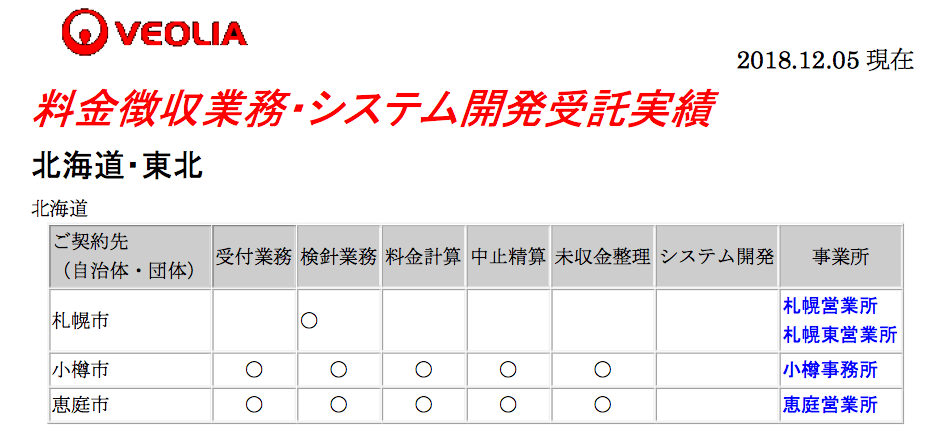
Task: Click the 北海道・東北 section heading
Action: 117,168
